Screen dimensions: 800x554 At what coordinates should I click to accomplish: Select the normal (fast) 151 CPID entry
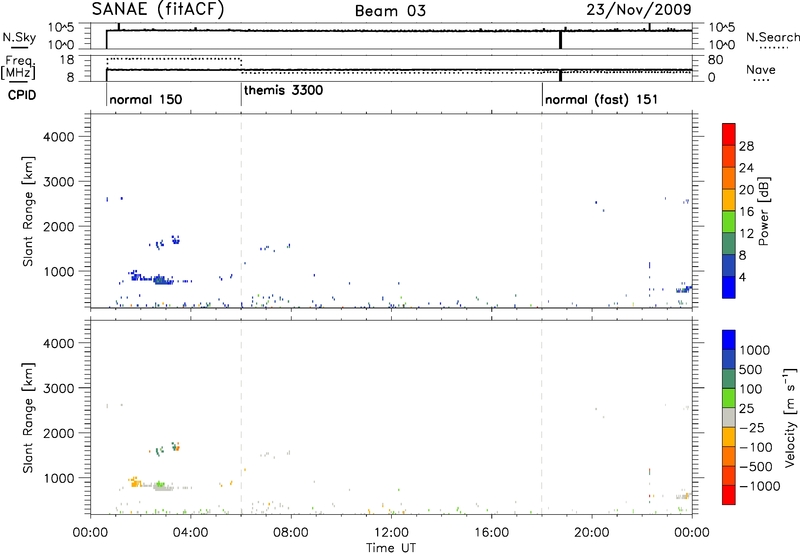point(601,99)
